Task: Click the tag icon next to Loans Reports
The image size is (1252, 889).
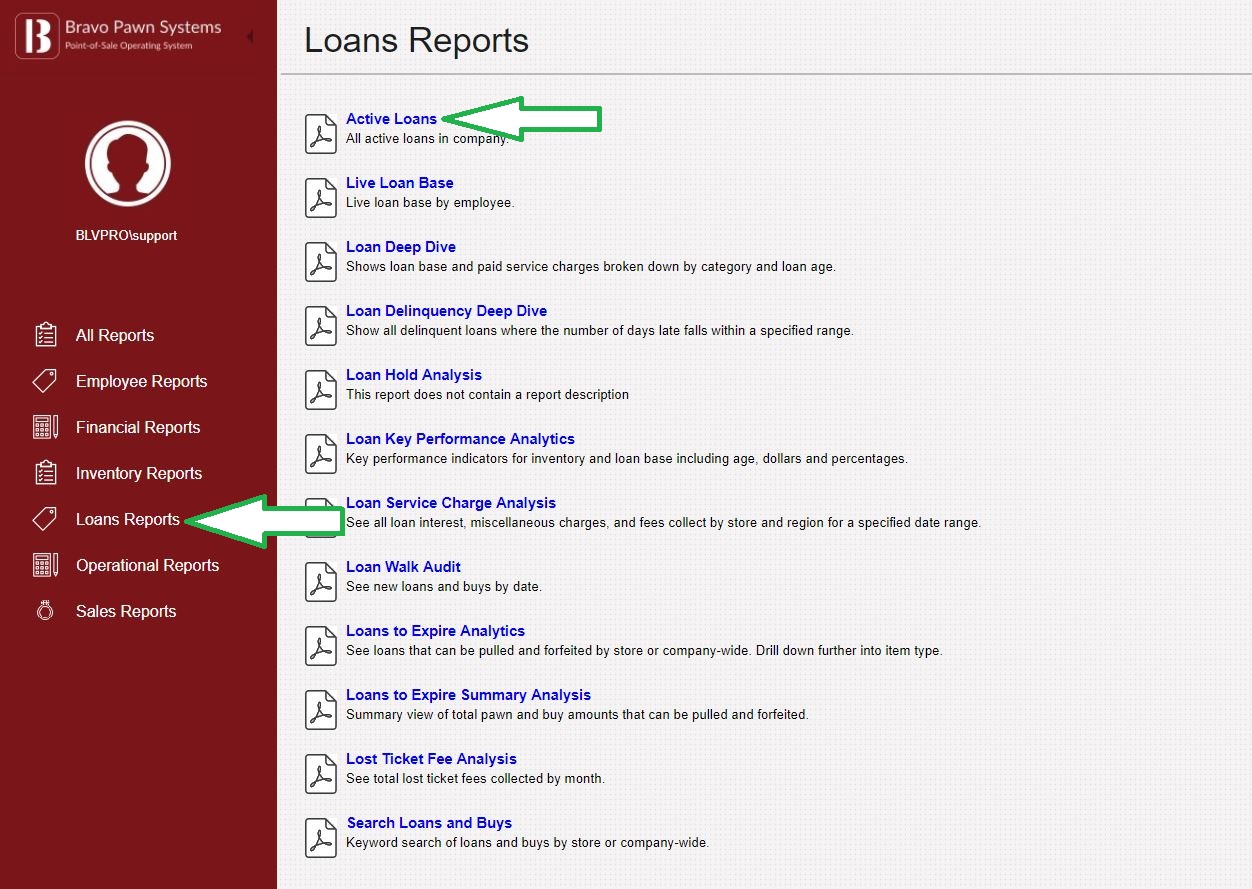Action: point(45,519)
